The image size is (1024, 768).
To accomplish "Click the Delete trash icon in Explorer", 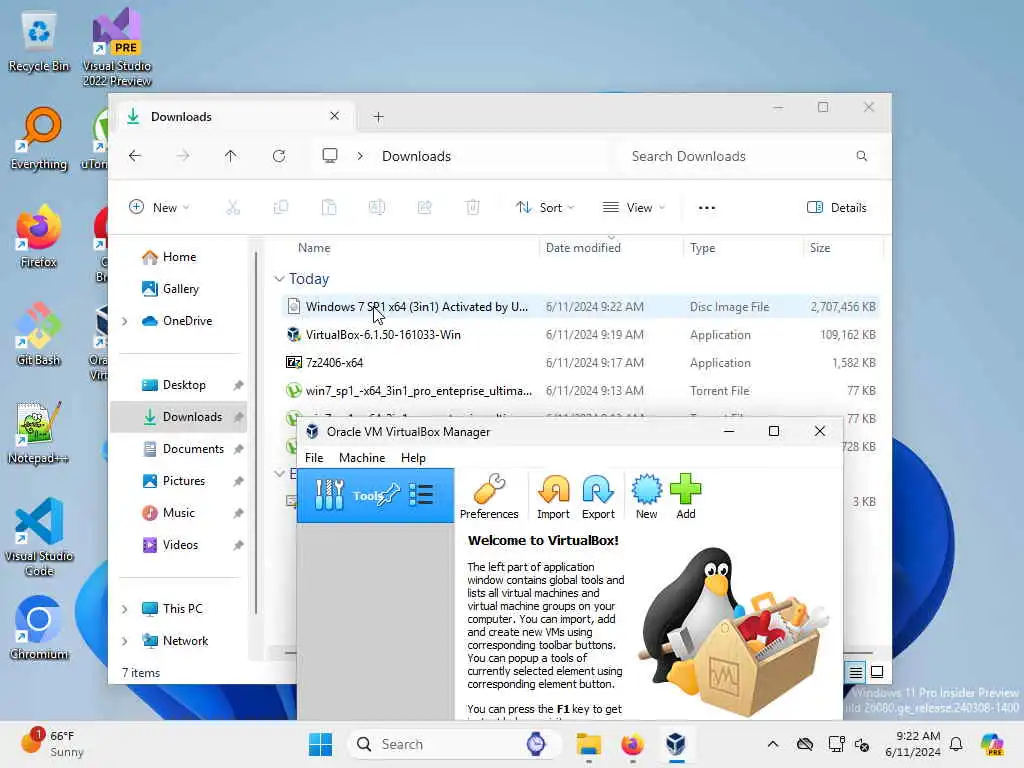I will tap(473, 208).
